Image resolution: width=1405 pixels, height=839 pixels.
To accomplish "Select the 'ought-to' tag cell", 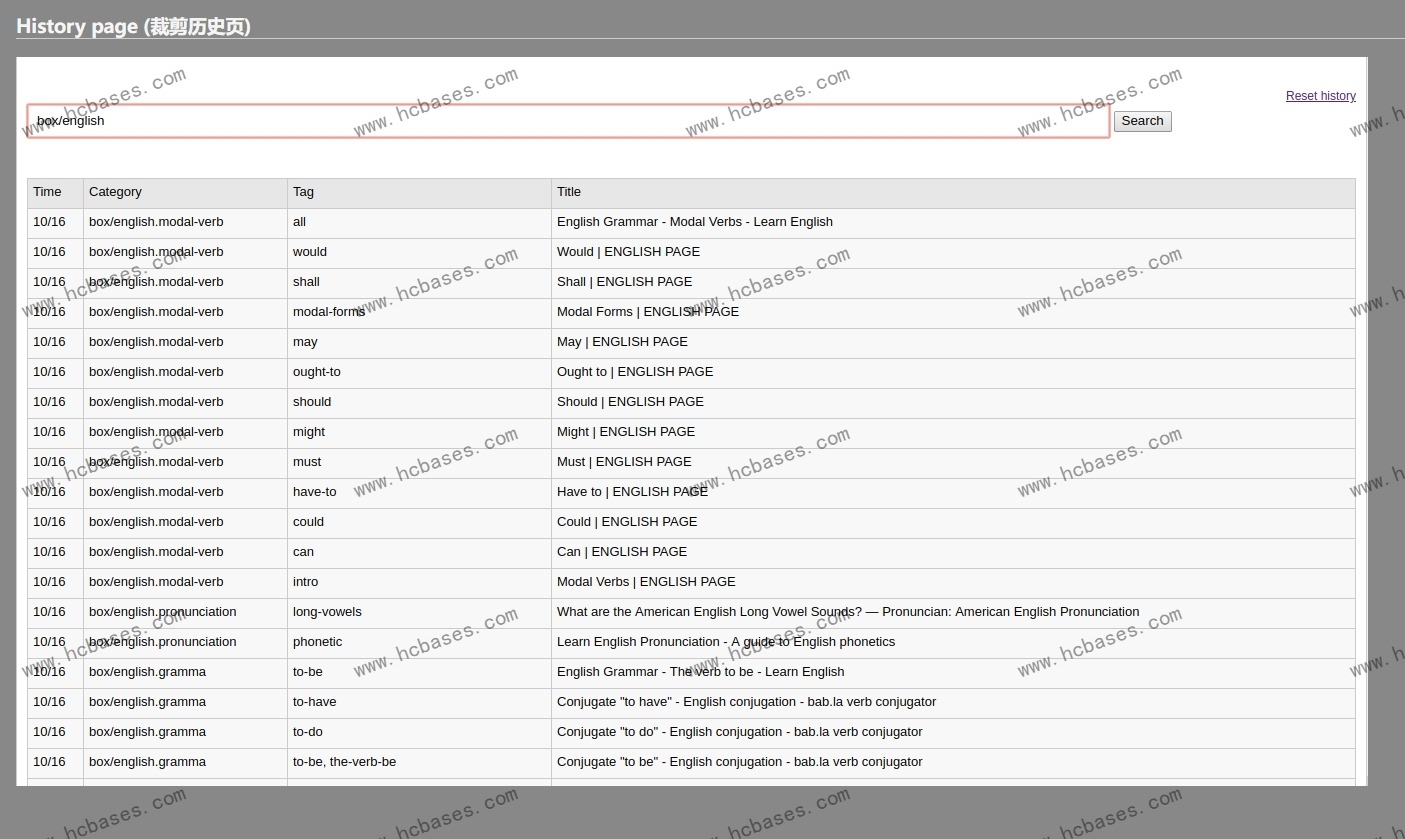I will pos(419,373).
